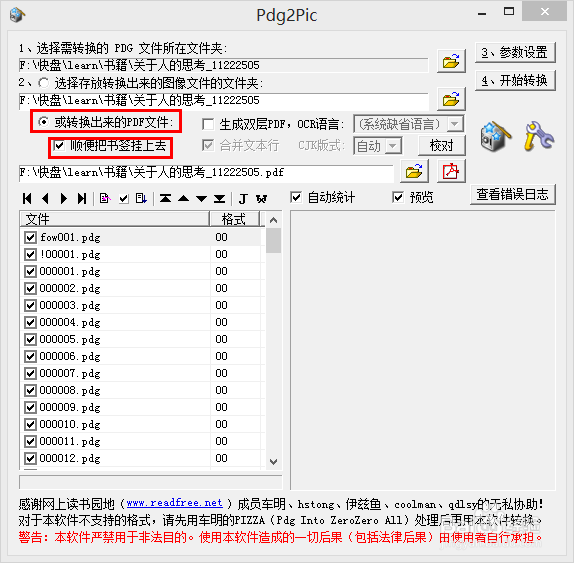This screenshot has width=574, height=563.
Task: Browse for the output image folder
Action: tap(451, 99)
